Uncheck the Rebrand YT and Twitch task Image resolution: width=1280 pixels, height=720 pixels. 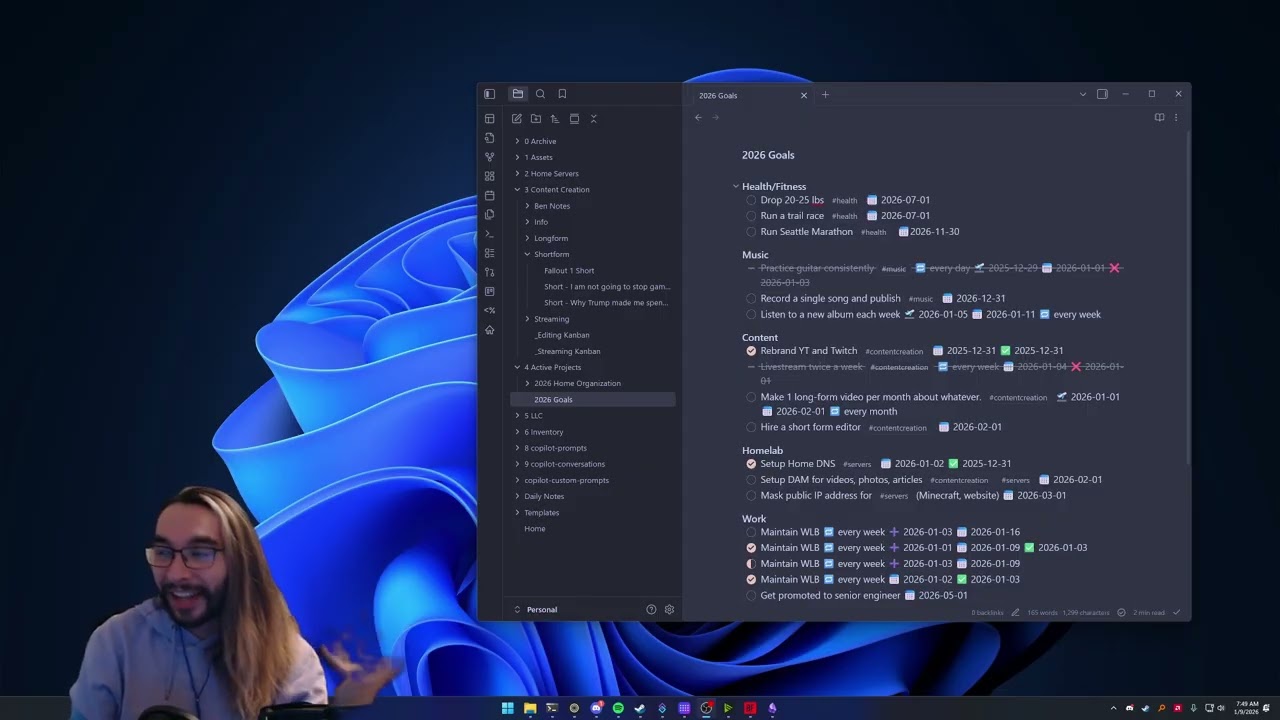(x=751, y=351)
